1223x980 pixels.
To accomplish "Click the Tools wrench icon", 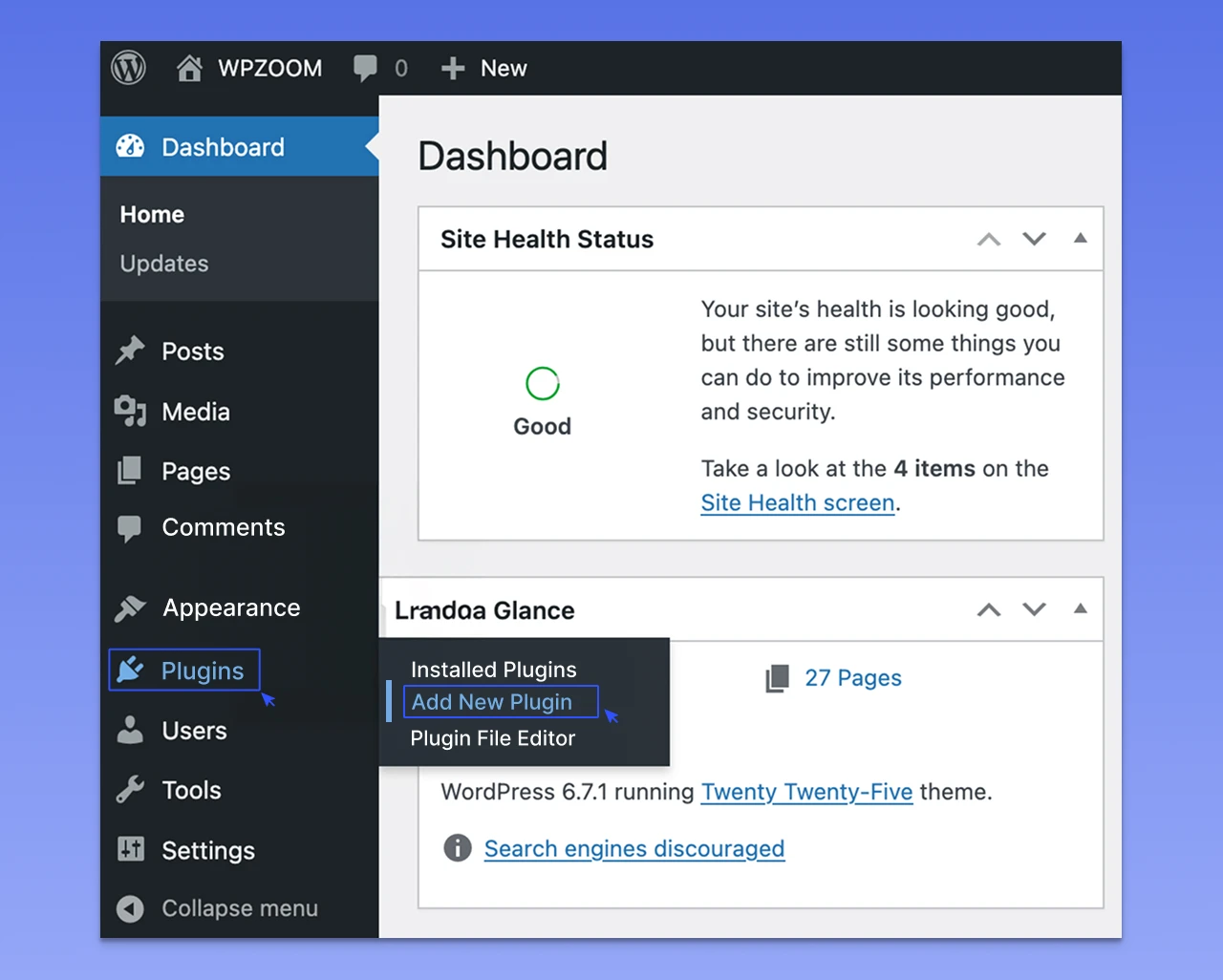I will (130, 790).
